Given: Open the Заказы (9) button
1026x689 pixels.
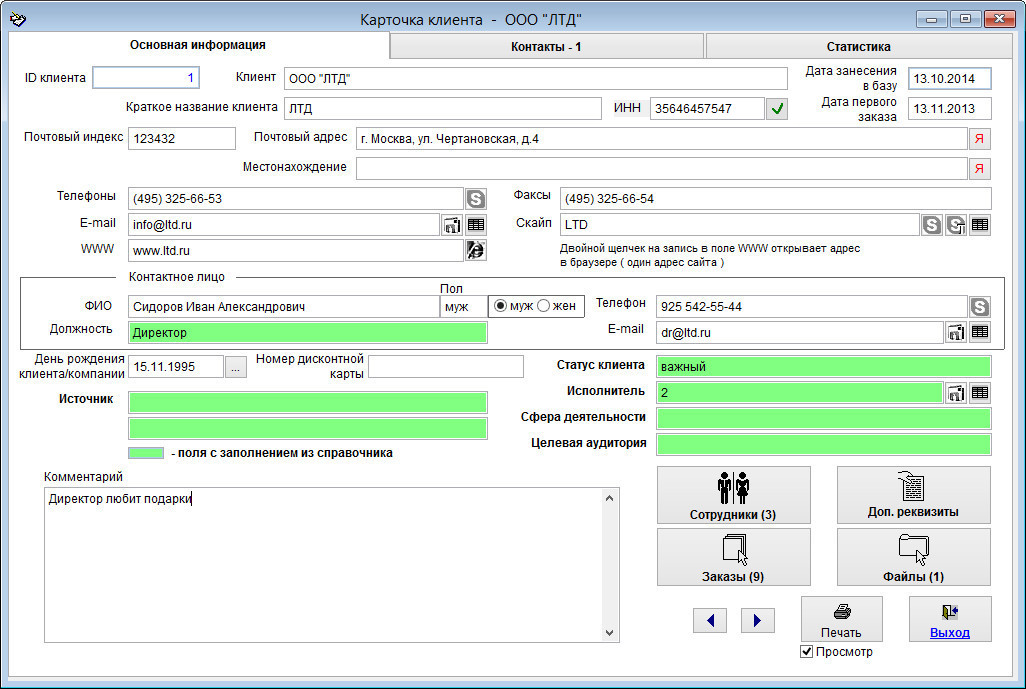Looking at the screenshot, I should (734, 557).
